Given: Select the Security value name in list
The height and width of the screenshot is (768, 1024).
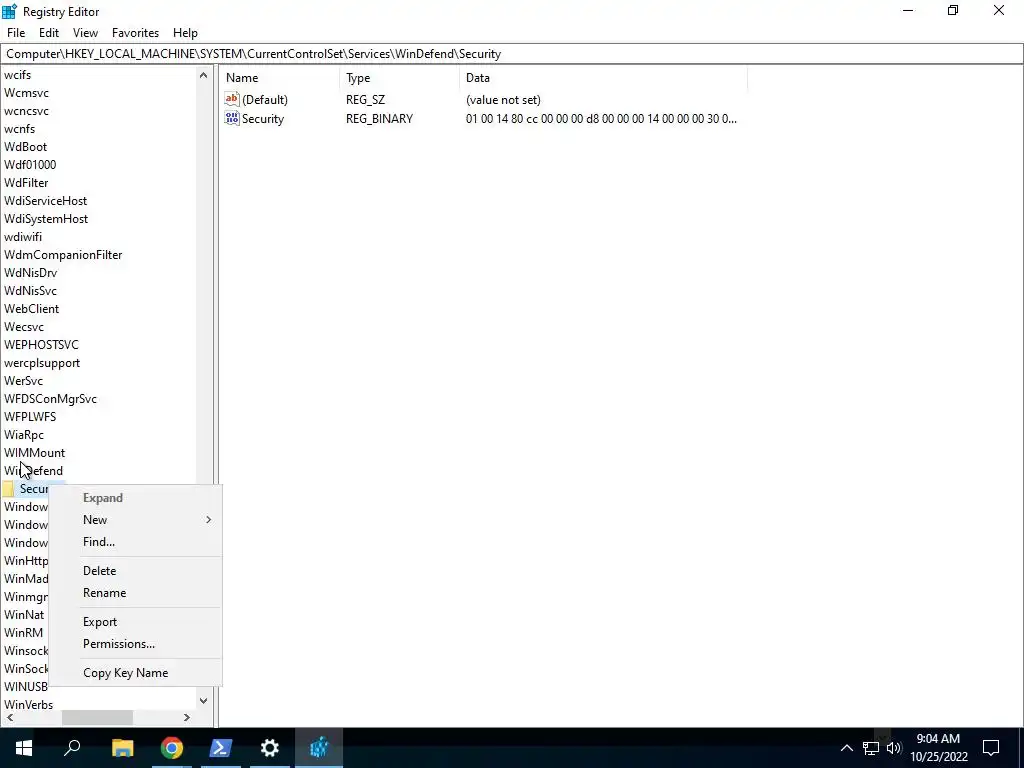Looking at the screenshot, I should click(x=263, y=119).
